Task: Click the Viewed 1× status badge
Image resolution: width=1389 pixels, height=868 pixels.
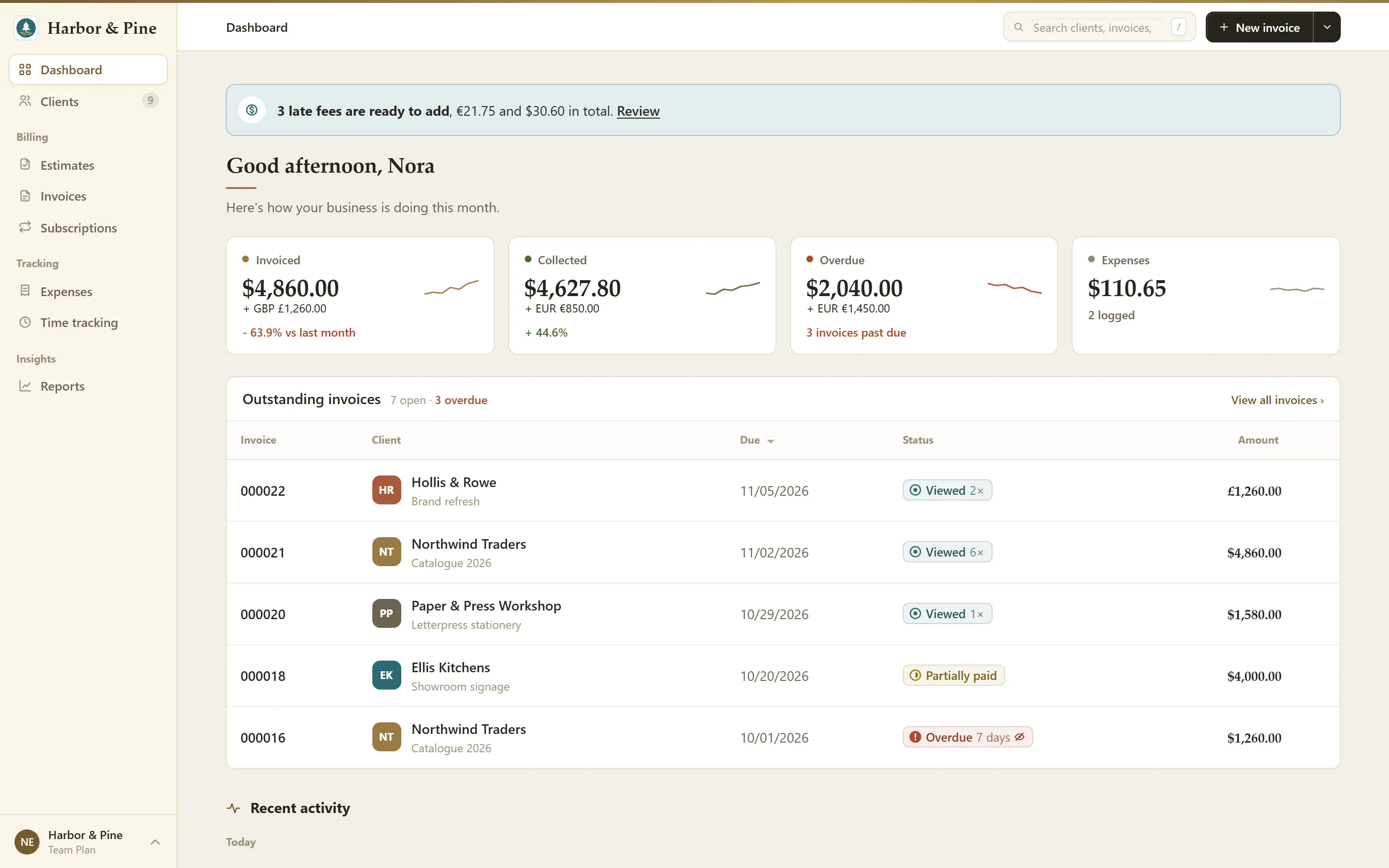Action: (947, 614)
